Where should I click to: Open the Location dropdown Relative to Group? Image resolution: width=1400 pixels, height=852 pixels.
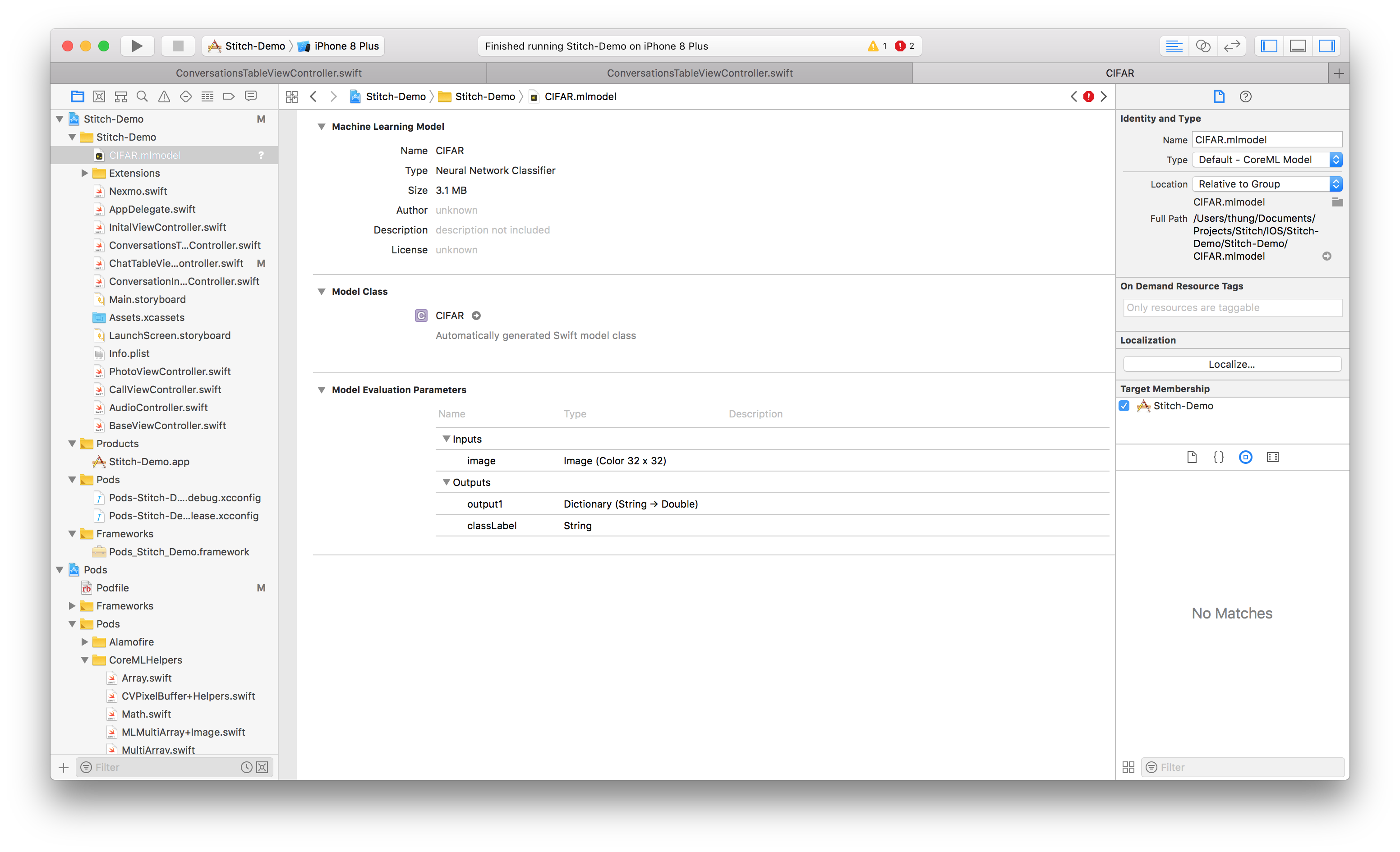click(1267, 184)
